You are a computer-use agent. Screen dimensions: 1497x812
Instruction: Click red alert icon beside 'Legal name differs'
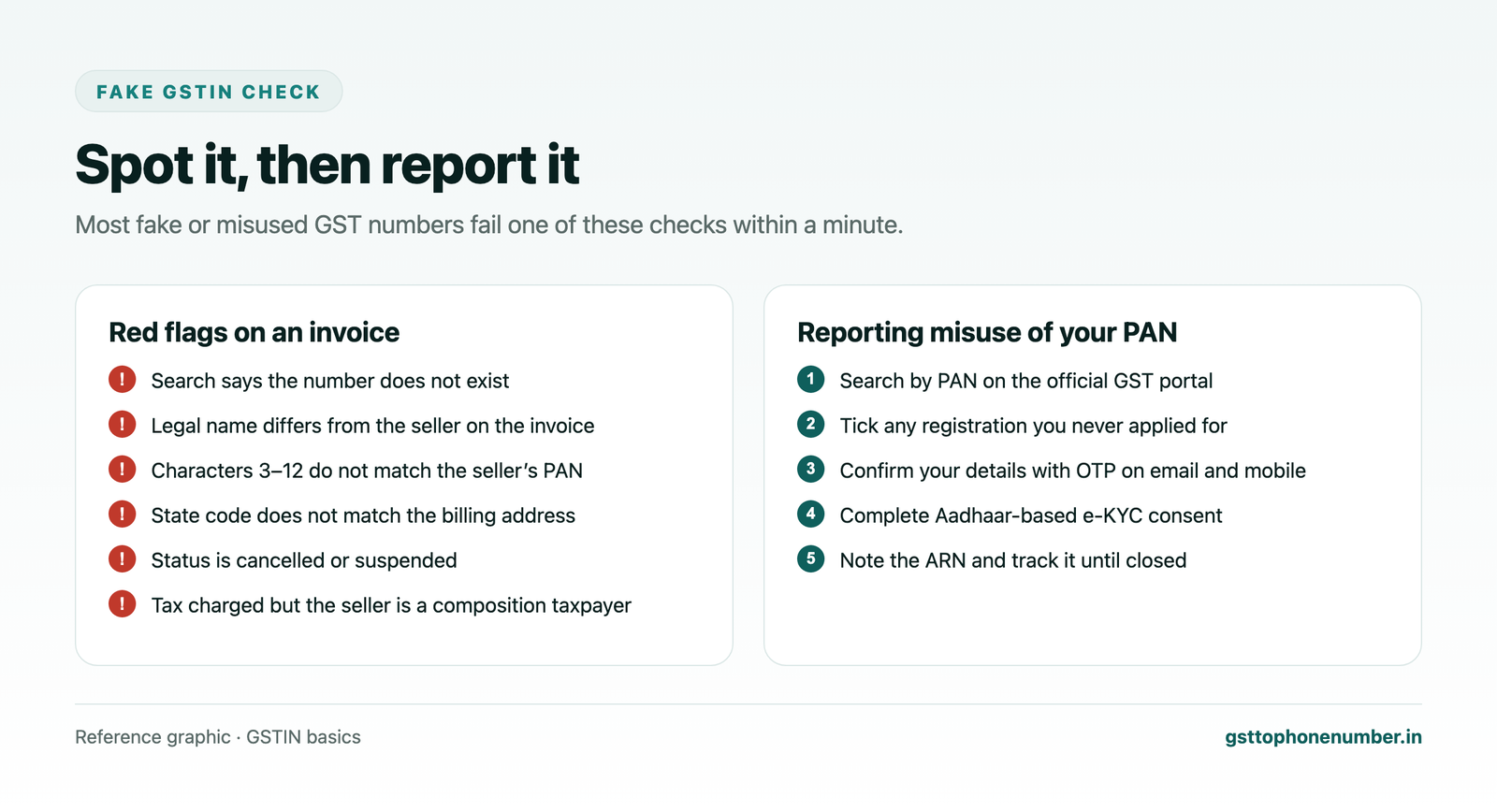pos(122,425)
